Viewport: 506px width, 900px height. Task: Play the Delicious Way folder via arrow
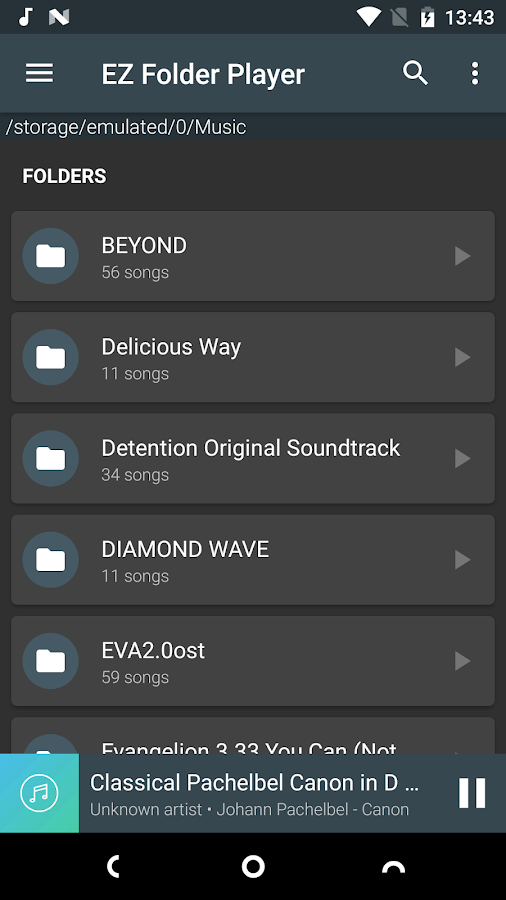pos(462,357)
